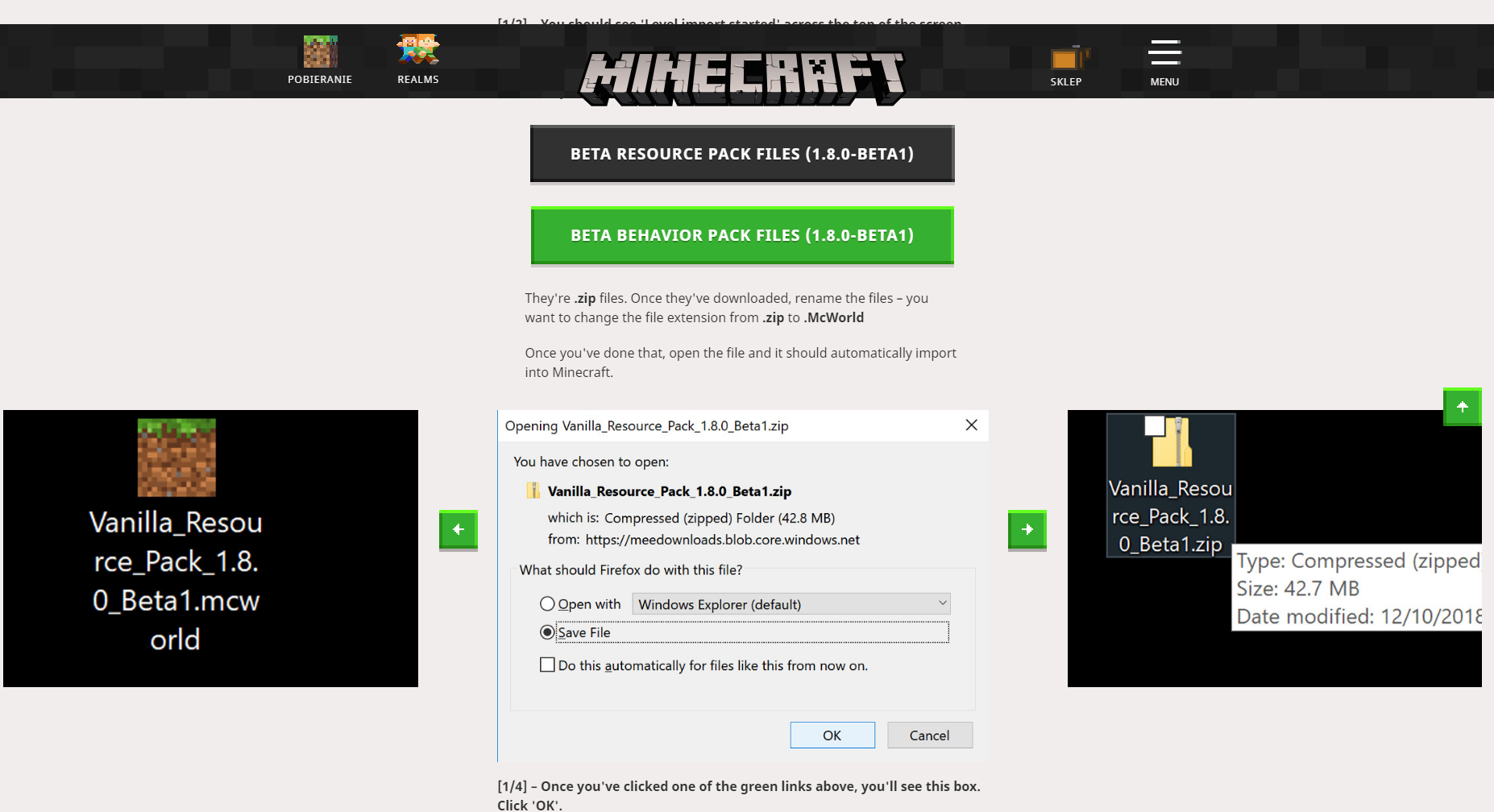Click the REALMS nav label
Image resolution: width=1494 pixels, height=812 pixels.
[x=418, y=80]
